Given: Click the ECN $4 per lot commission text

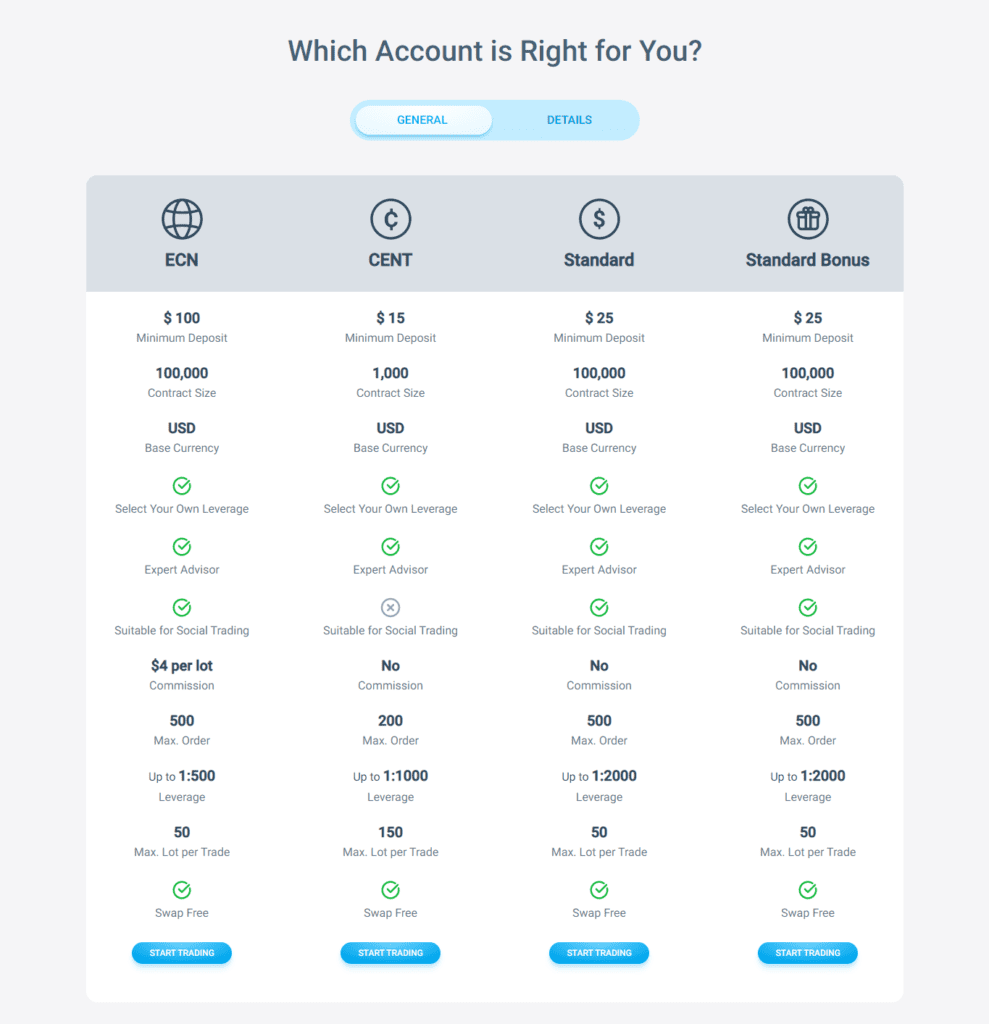Looking at the screenshot, I should pyautogui.click(x=182, y=665).
